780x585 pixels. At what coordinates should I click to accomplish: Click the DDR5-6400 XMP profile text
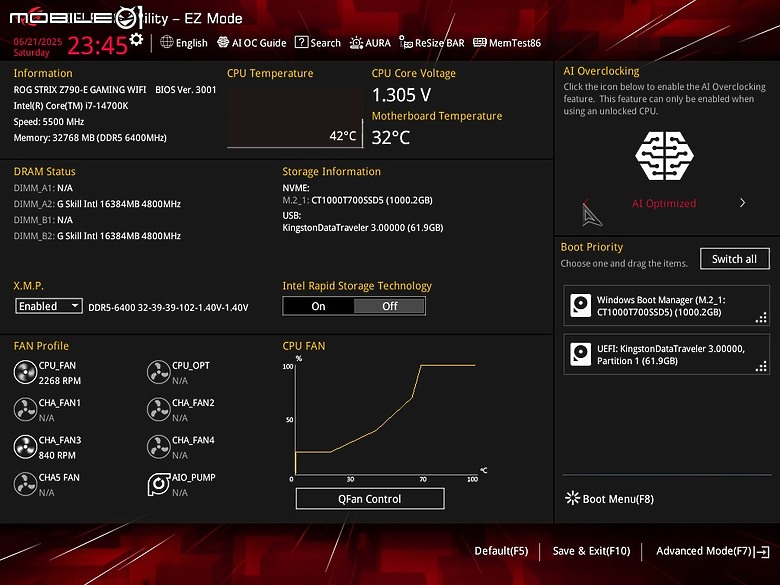168,307
